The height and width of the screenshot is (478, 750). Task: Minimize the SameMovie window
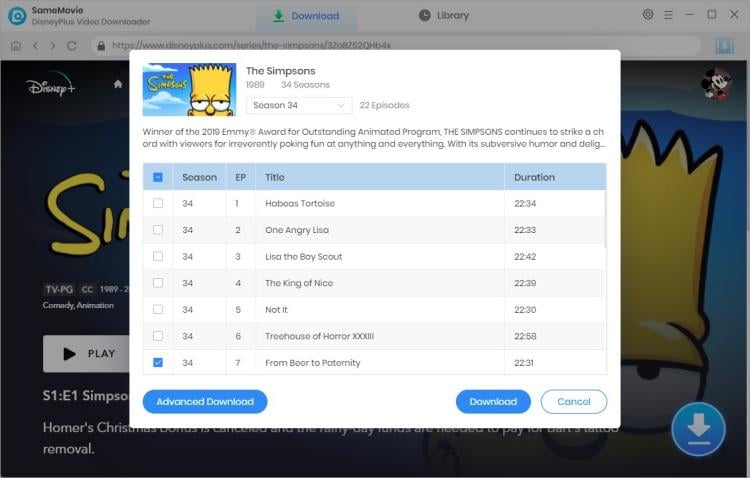pos(689,15)
